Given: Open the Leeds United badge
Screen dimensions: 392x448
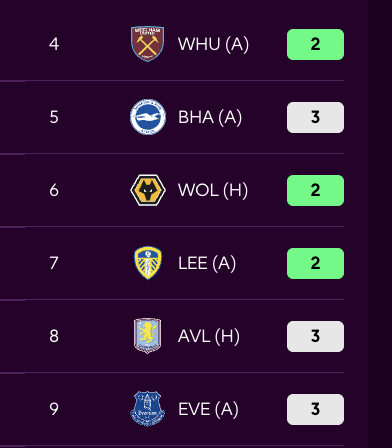Looking at the screenshot, I should tap(148, 263).
